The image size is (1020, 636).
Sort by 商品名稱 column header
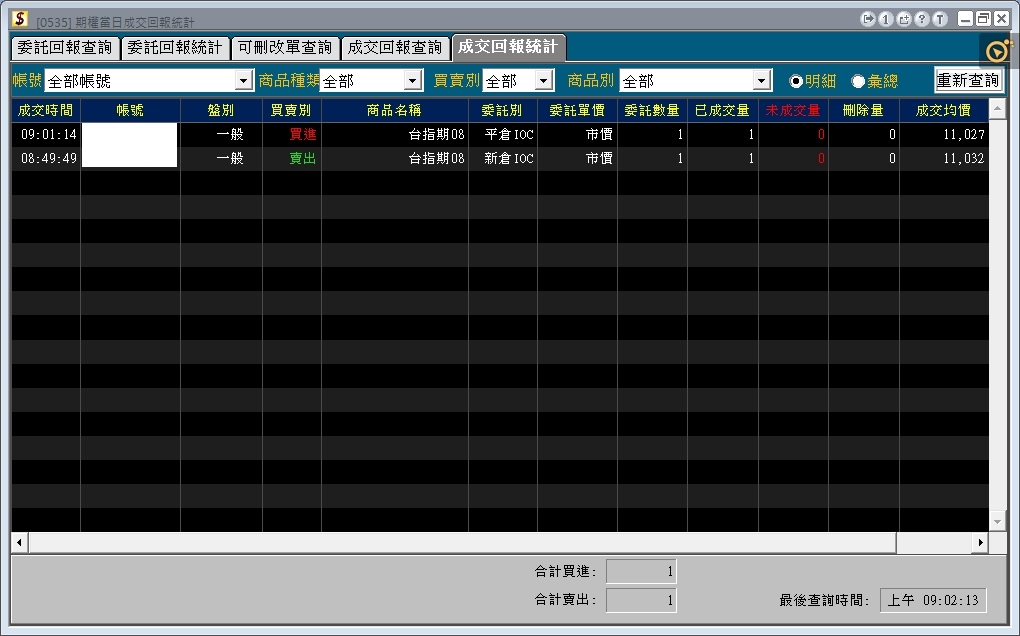tap(395, 111)
